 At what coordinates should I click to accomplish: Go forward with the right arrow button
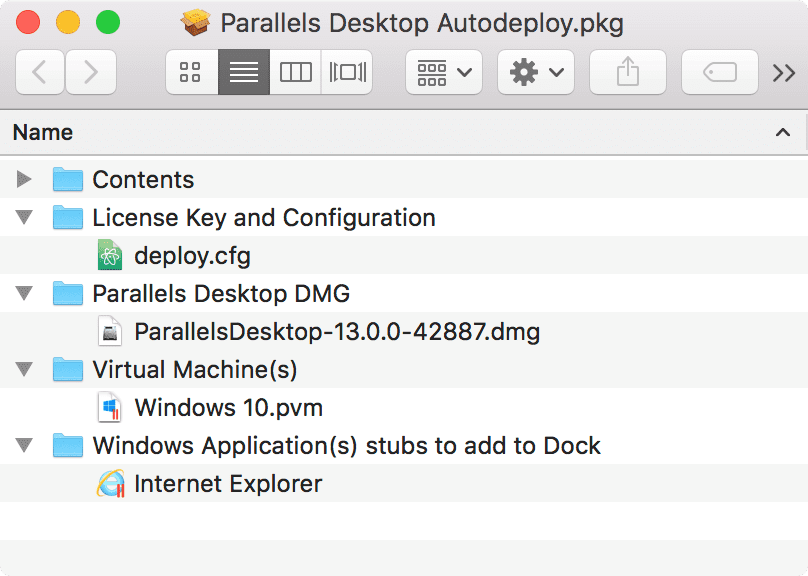[91, 72]
